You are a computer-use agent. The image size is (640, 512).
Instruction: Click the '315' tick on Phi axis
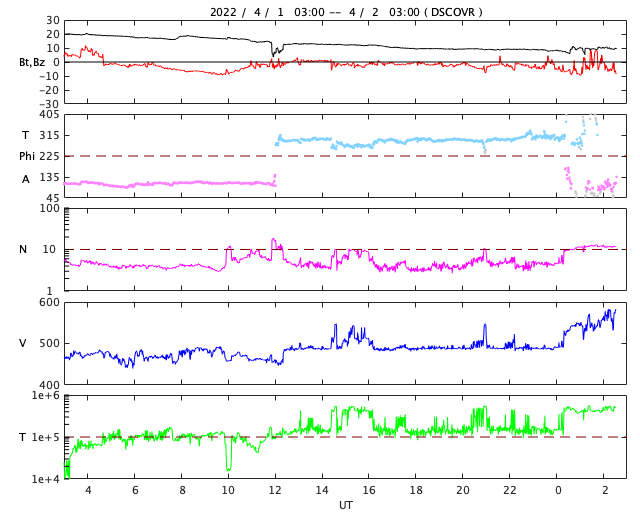(x=49, y=136)
